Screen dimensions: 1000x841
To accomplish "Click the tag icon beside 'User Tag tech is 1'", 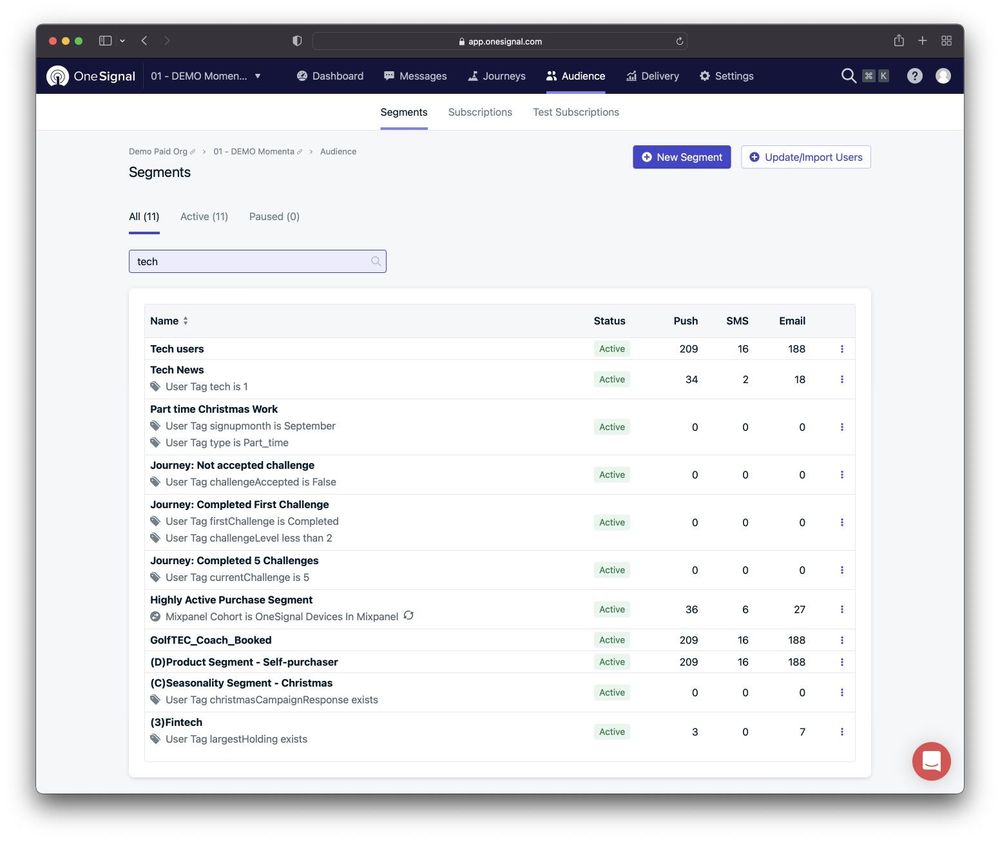I will click(x=155, y=386).
